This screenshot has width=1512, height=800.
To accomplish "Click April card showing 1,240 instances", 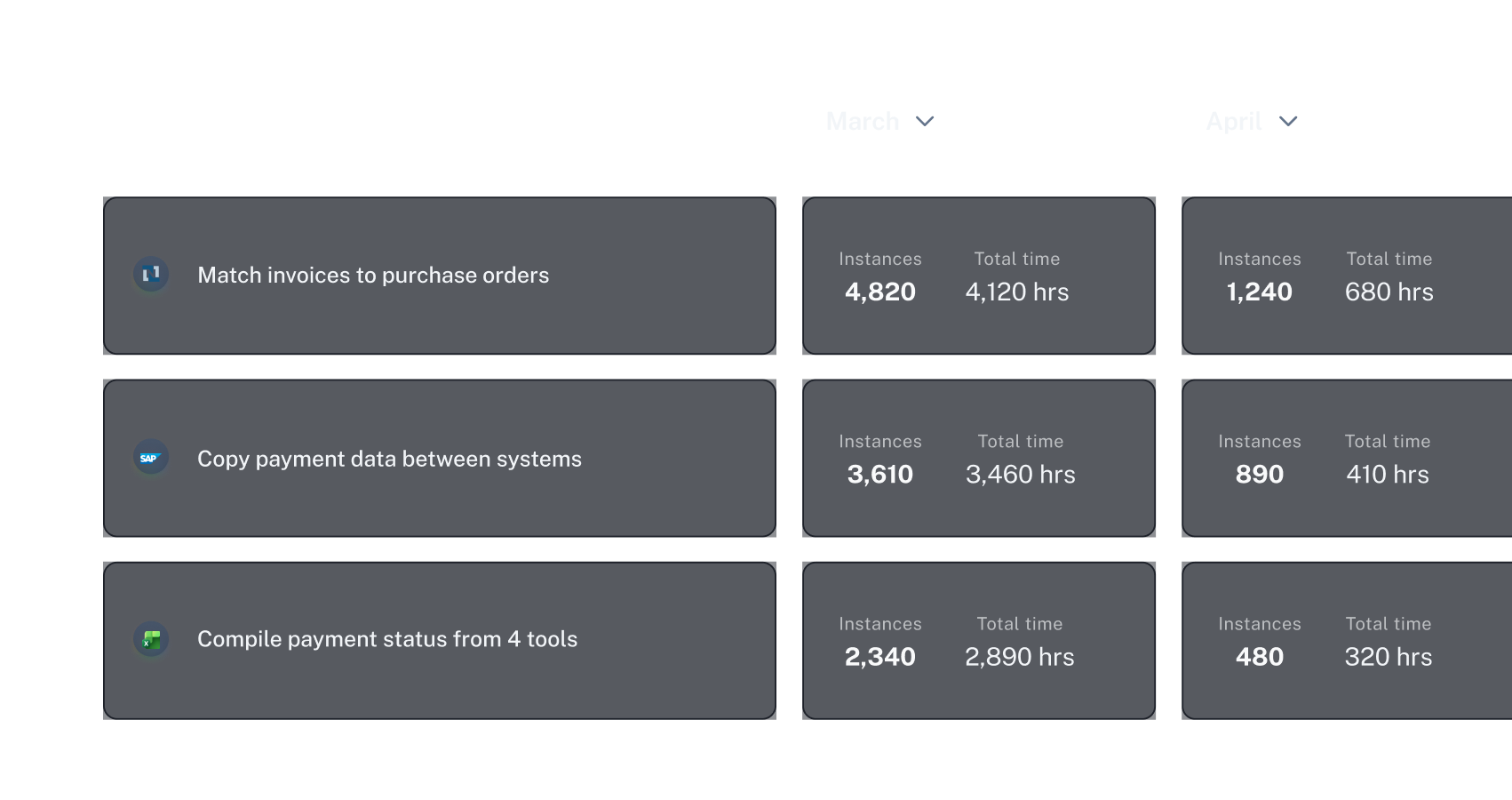I will (1346, 276).
